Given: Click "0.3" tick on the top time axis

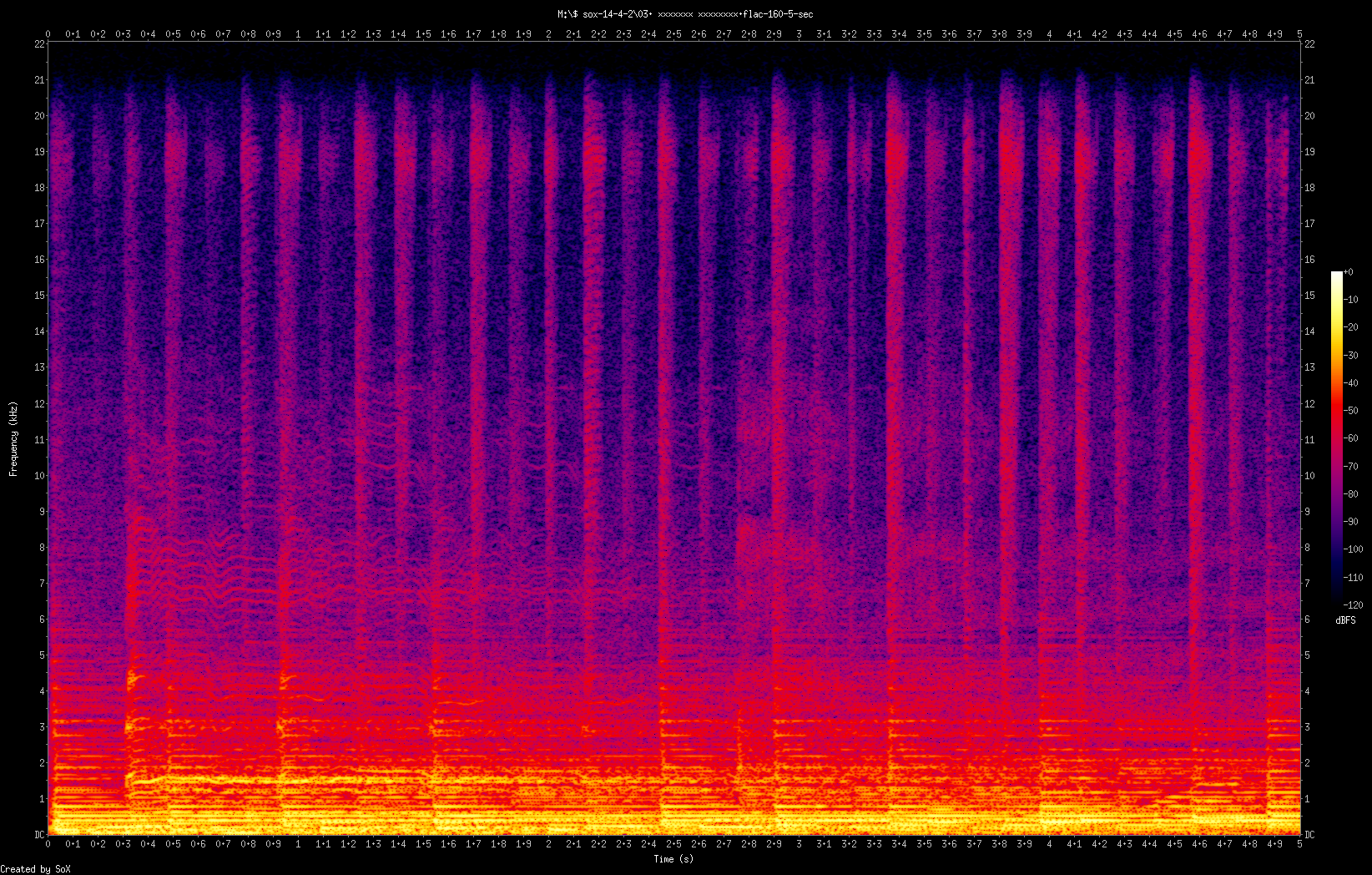Looking at the screenshot, I should [123, 34].
